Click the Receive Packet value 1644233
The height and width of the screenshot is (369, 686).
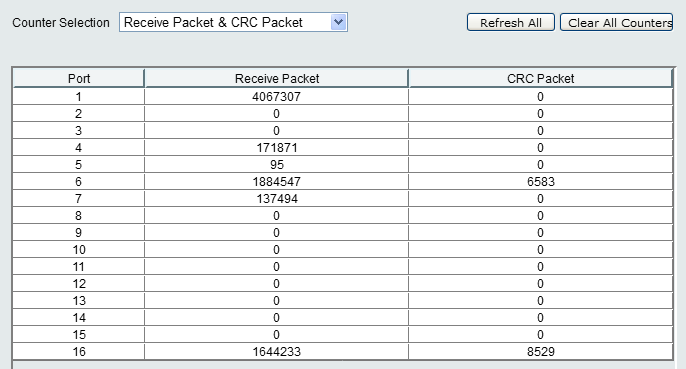[276, 351]
